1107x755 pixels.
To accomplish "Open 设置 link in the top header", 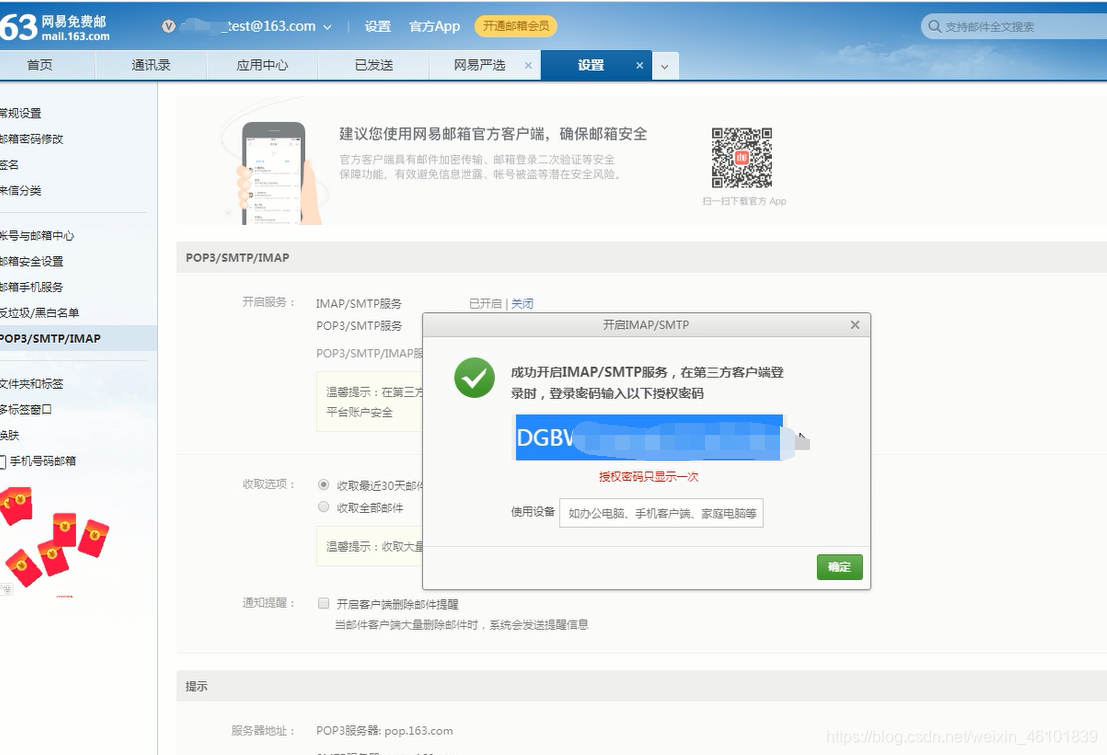I will pos(378,26).
